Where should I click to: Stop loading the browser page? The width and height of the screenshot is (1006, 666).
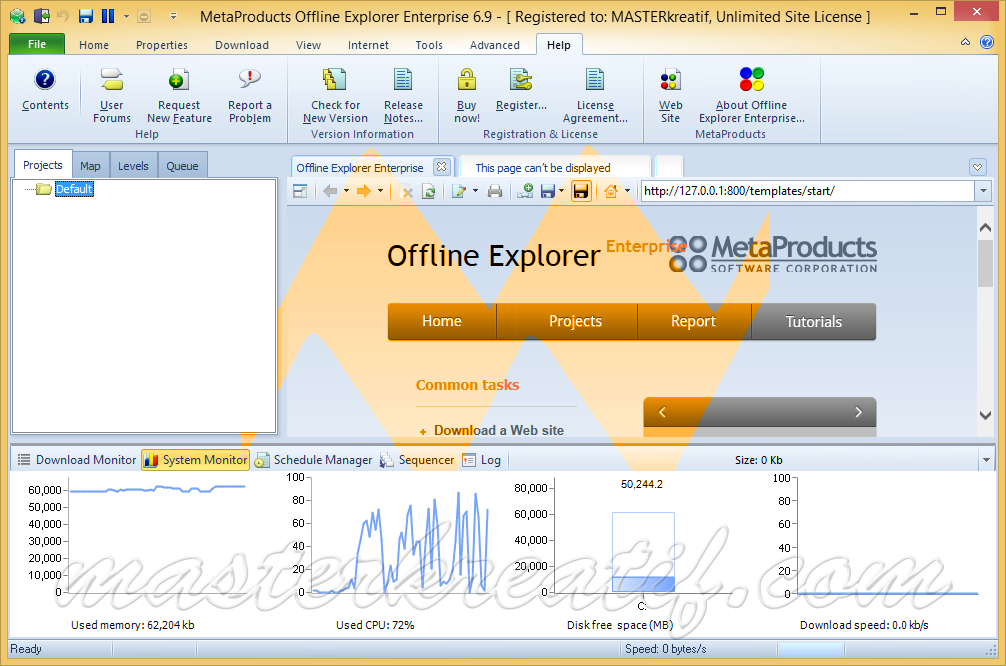click(x=406, y=191)
